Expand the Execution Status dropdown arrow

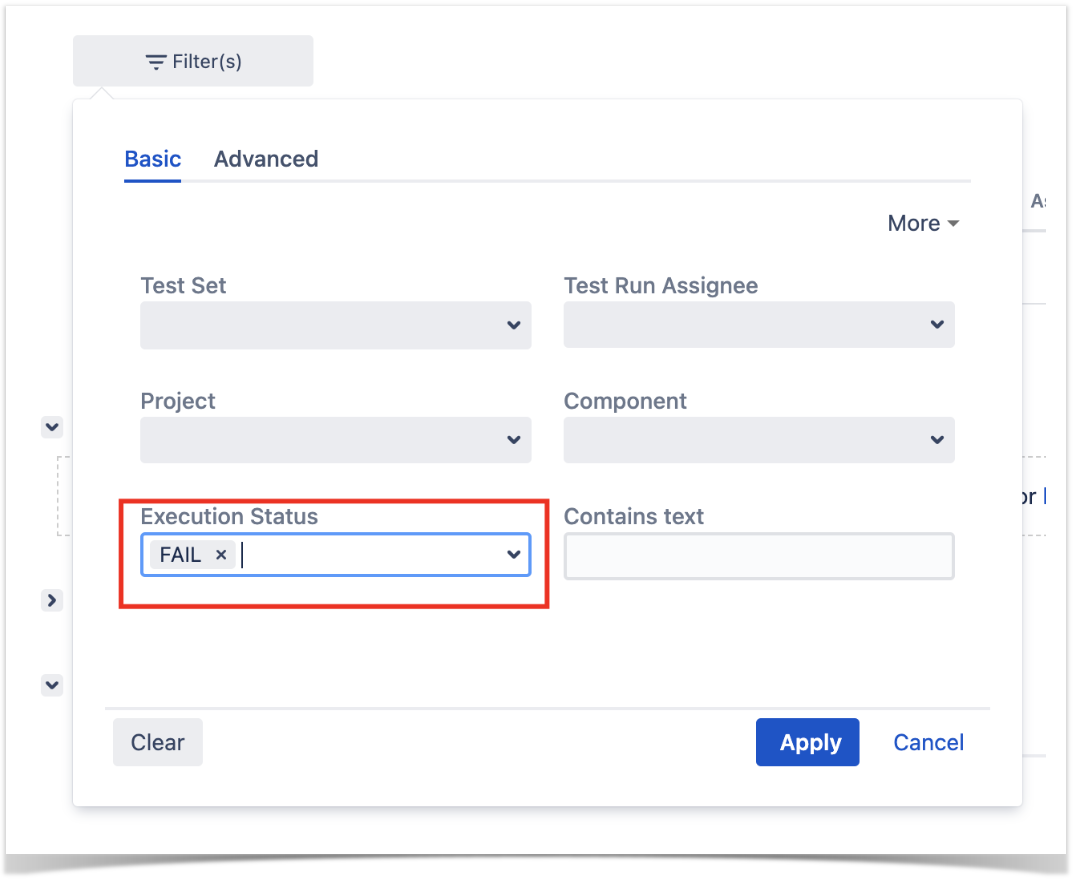click(513, 554)
